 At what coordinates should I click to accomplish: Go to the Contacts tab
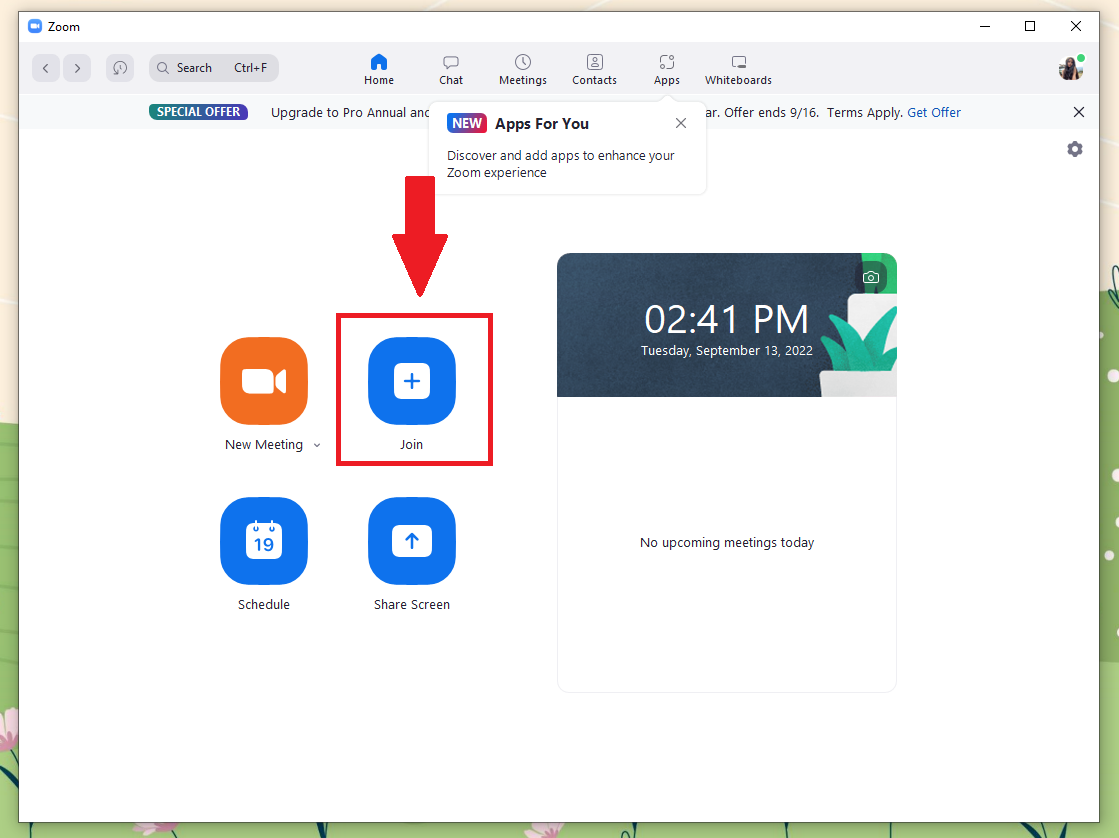pos(595,69)
